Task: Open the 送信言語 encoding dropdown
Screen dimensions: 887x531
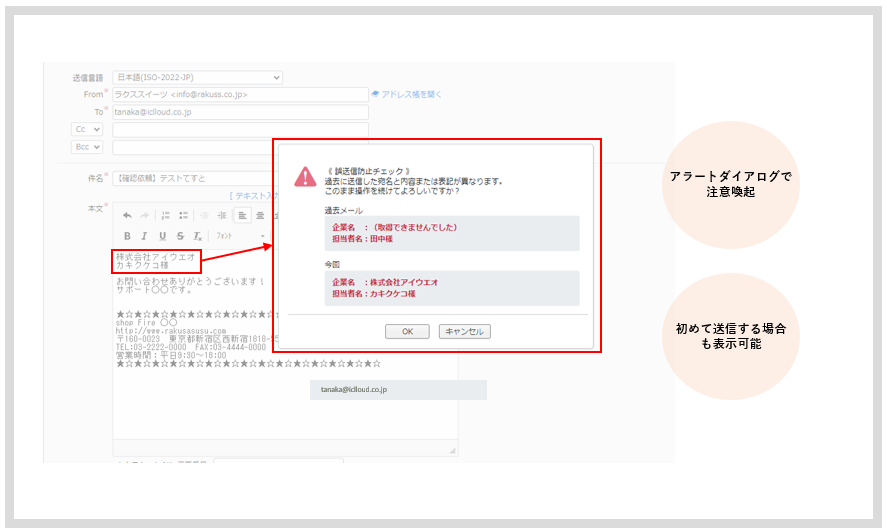Action: click(197, 77)
